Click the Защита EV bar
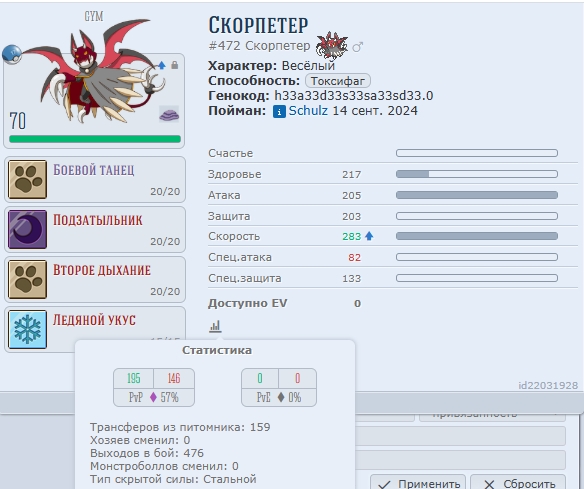The height and width of the screenshot is (489, 584). (x=477, y=216)
